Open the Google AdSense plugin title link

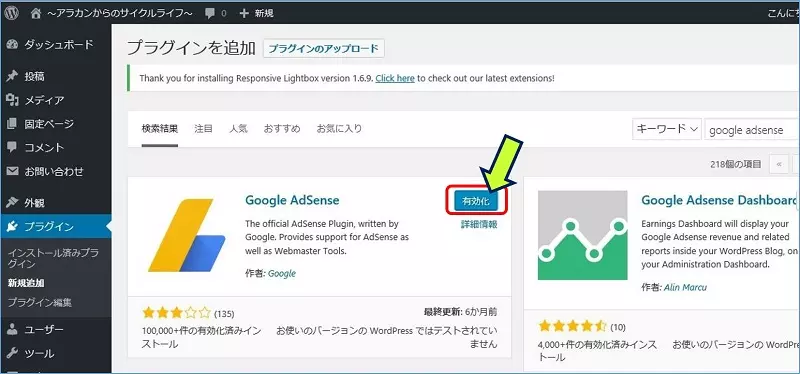click(x=292, y=200)
